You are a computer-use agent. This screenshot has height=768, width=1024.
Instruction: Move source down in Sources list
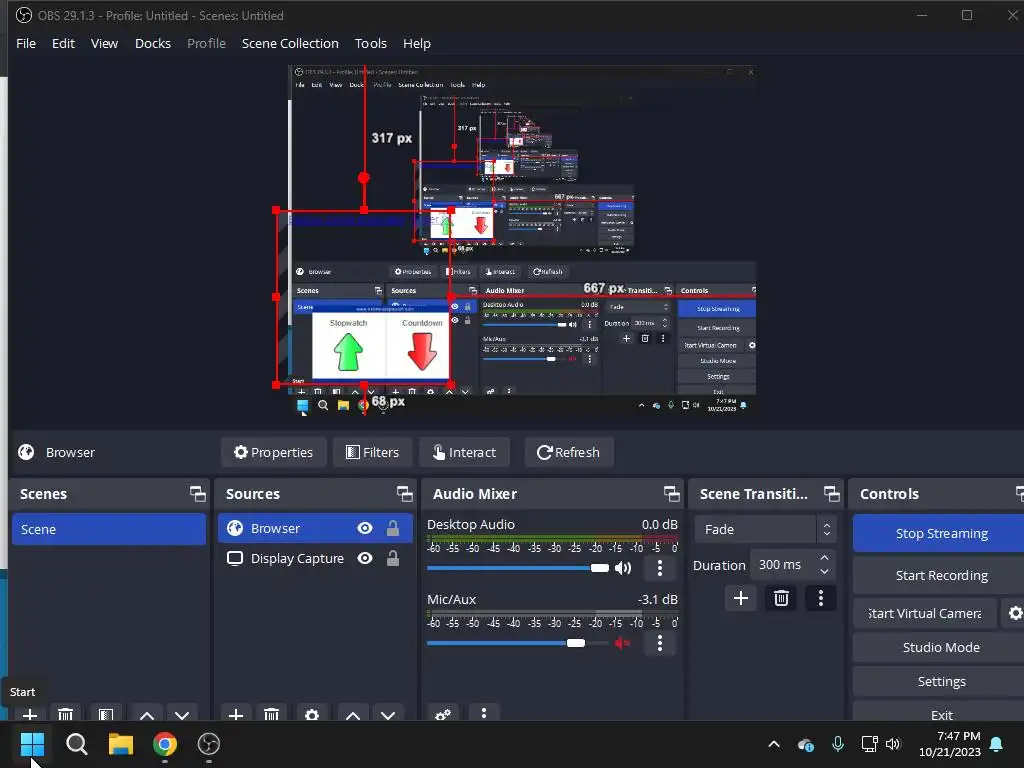388,714
